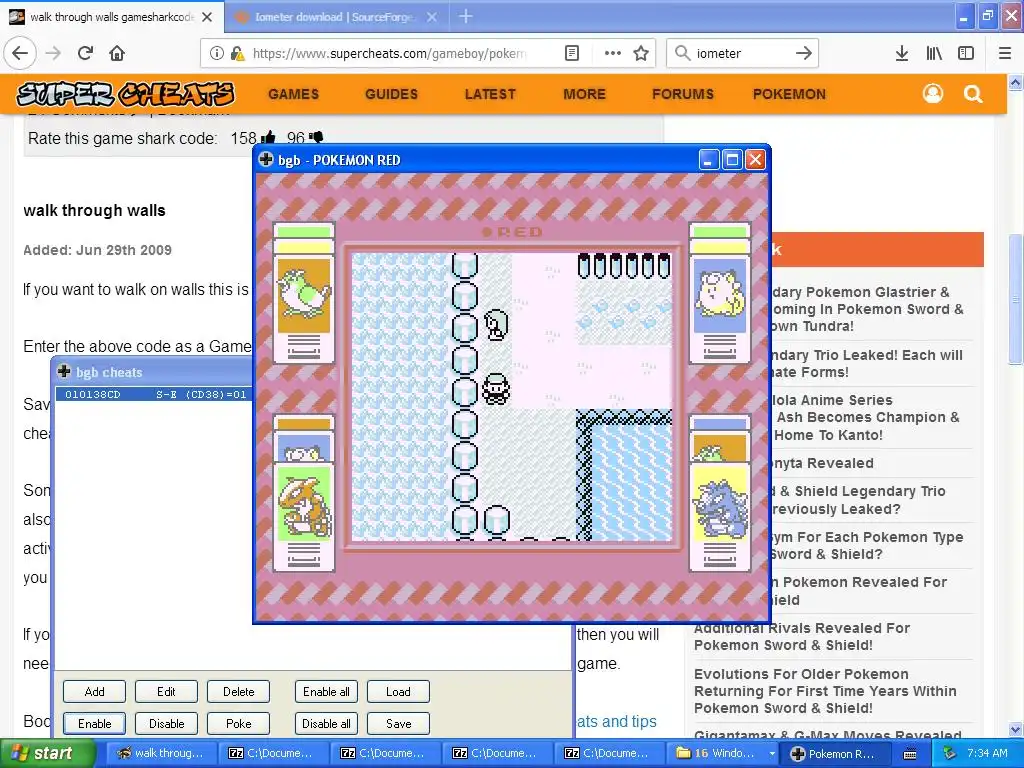The width and height of the screenshot is (1024, 768).
Task: Select the 010138CD cheat row
Action: (154, 394)
